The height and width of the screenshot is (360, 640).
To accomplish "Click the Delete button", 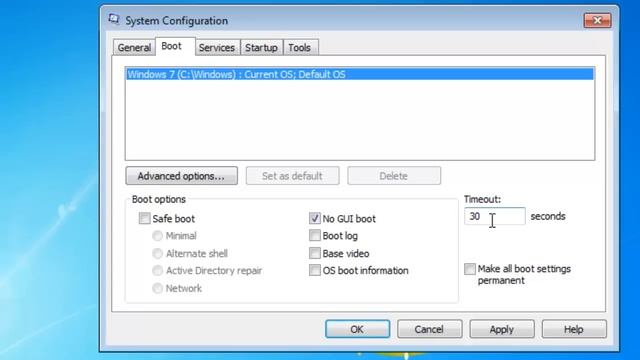I will point(394,176).
